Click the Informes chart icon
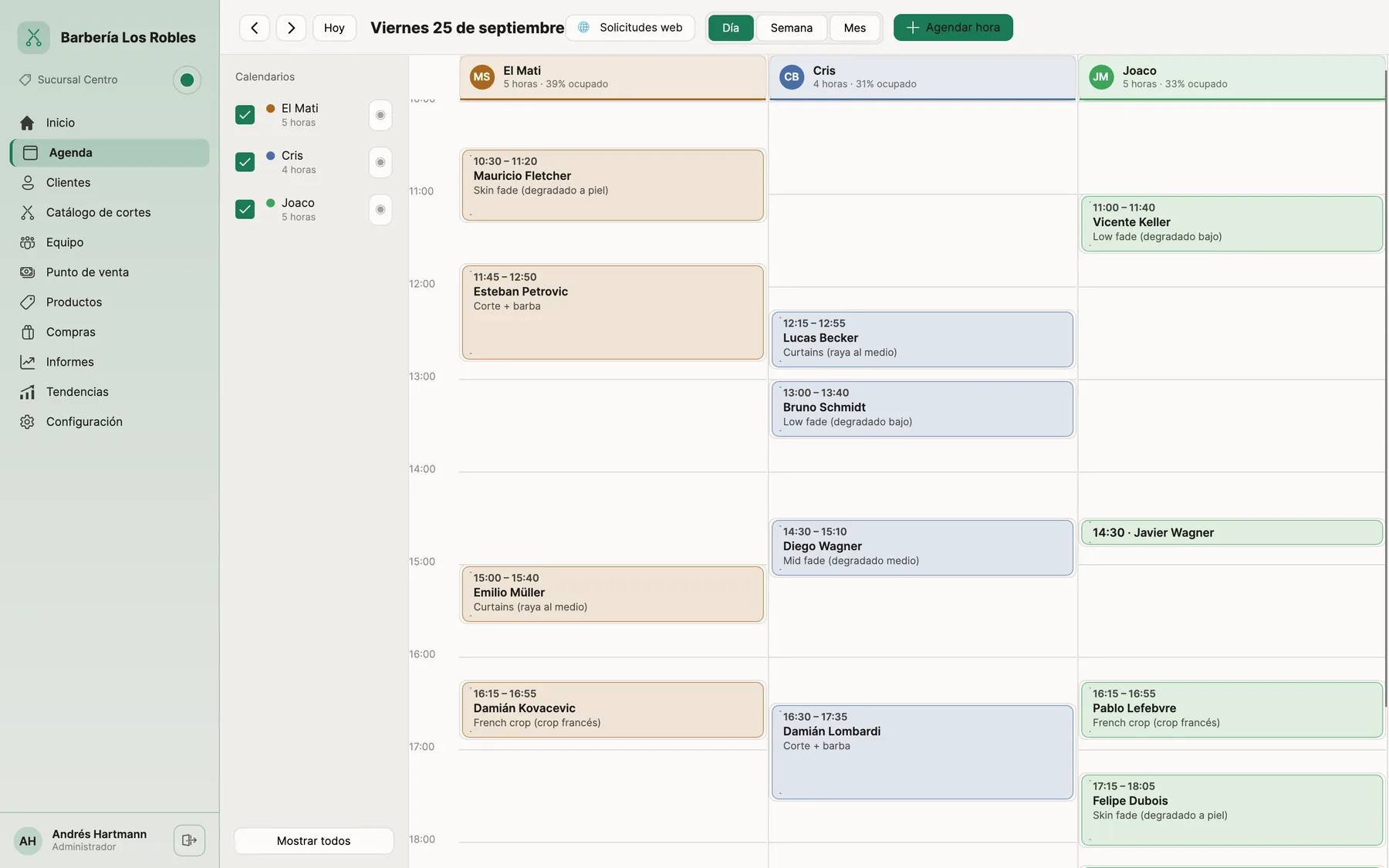The image size is (1389, 868). coord(27,362)
